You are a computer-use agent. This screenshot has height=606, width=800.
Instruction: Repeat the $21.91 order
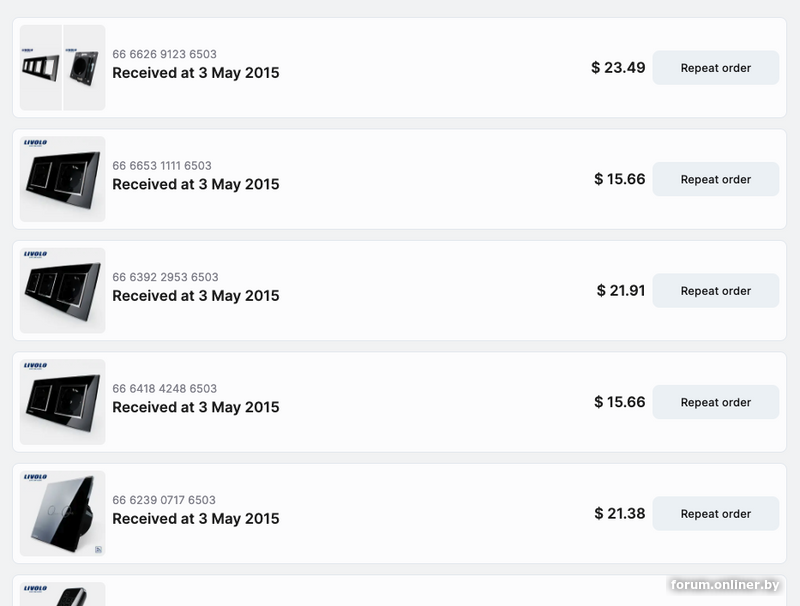click(x=715, y=291)
